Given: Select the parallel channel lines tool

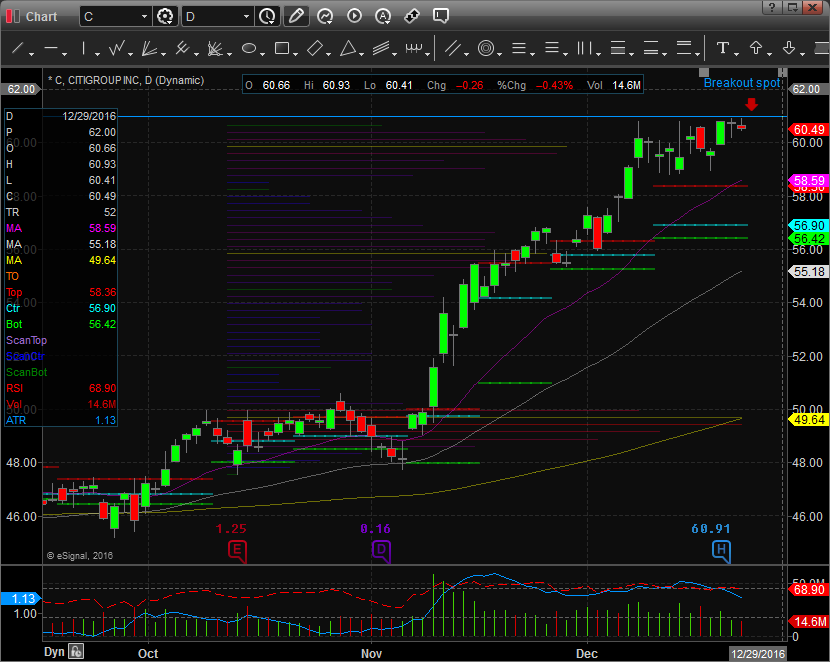Looking at the screenshot, I should tap(381, 49).
